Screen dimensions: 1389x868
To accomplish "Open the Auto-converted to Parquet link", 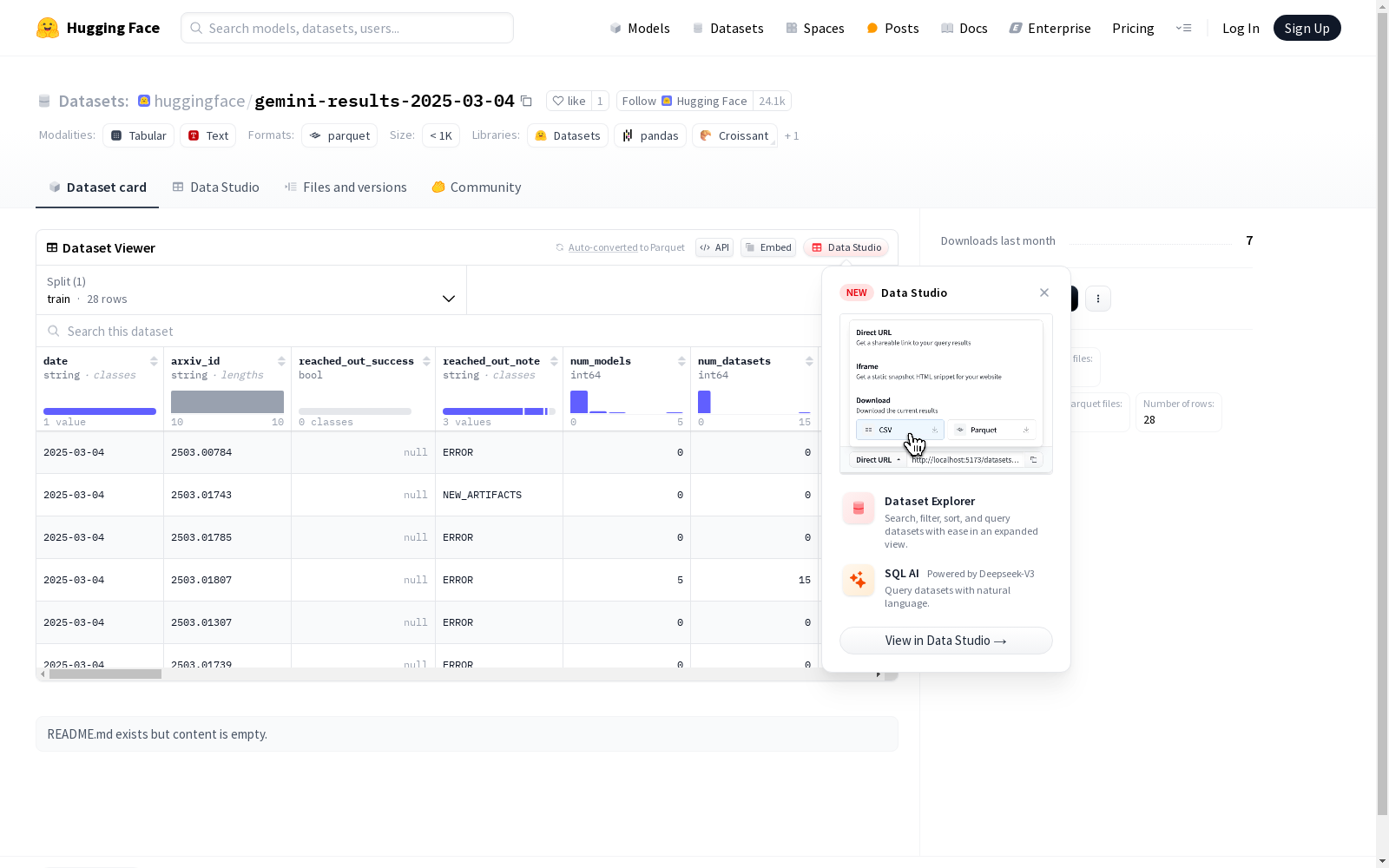I will [x=620, y=247].
